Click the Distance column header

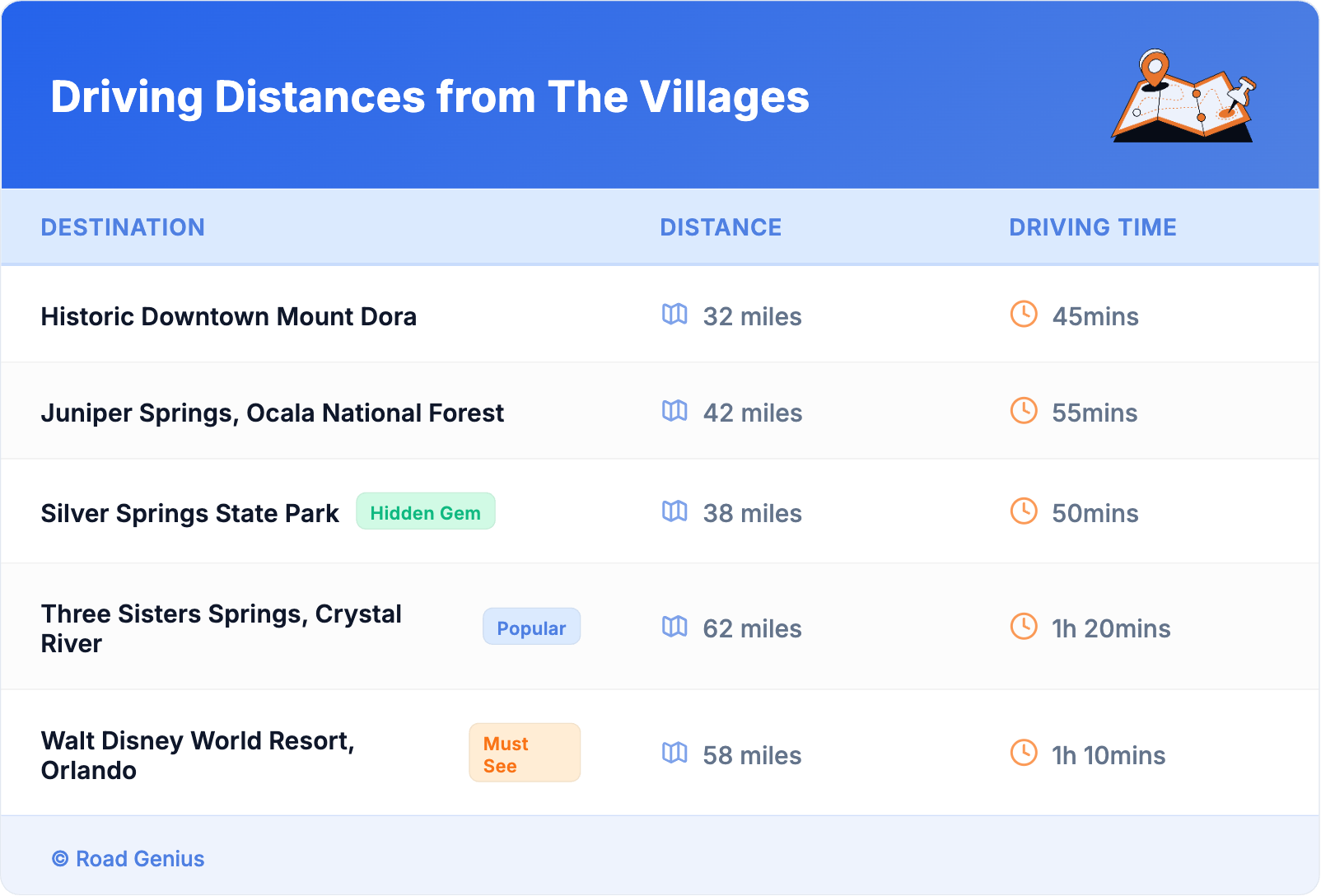(721, 227)
